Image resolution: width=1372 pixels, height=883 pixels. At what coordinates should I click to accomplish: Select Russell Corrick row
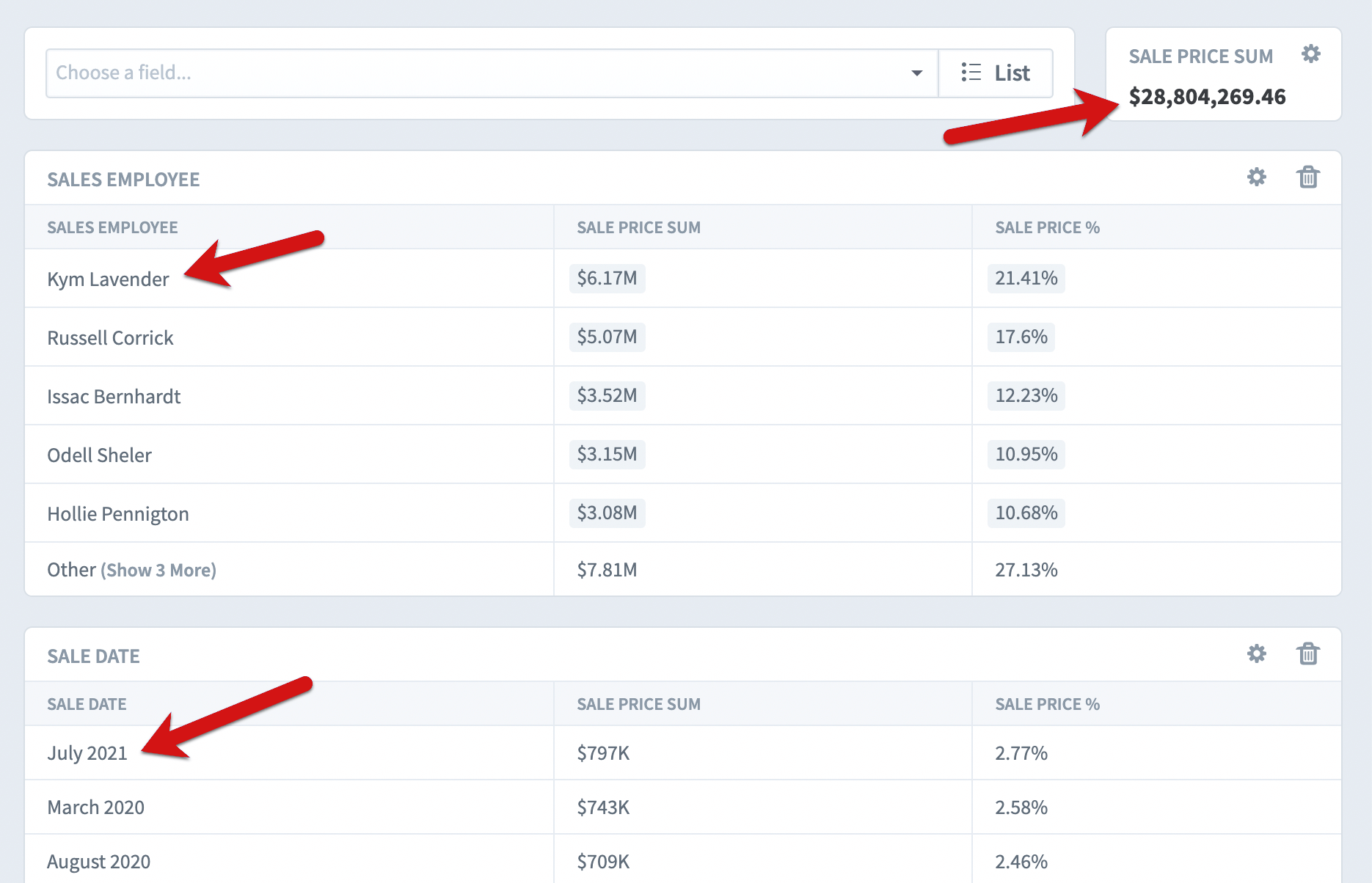tap(682, 337)
